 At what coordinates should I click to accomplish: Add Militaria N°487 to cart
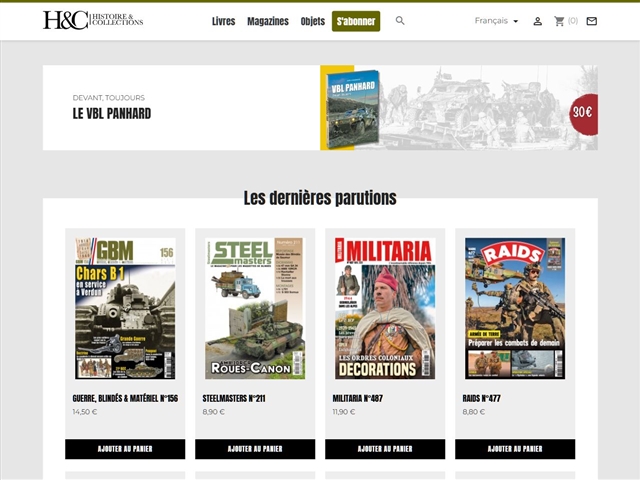385,449
